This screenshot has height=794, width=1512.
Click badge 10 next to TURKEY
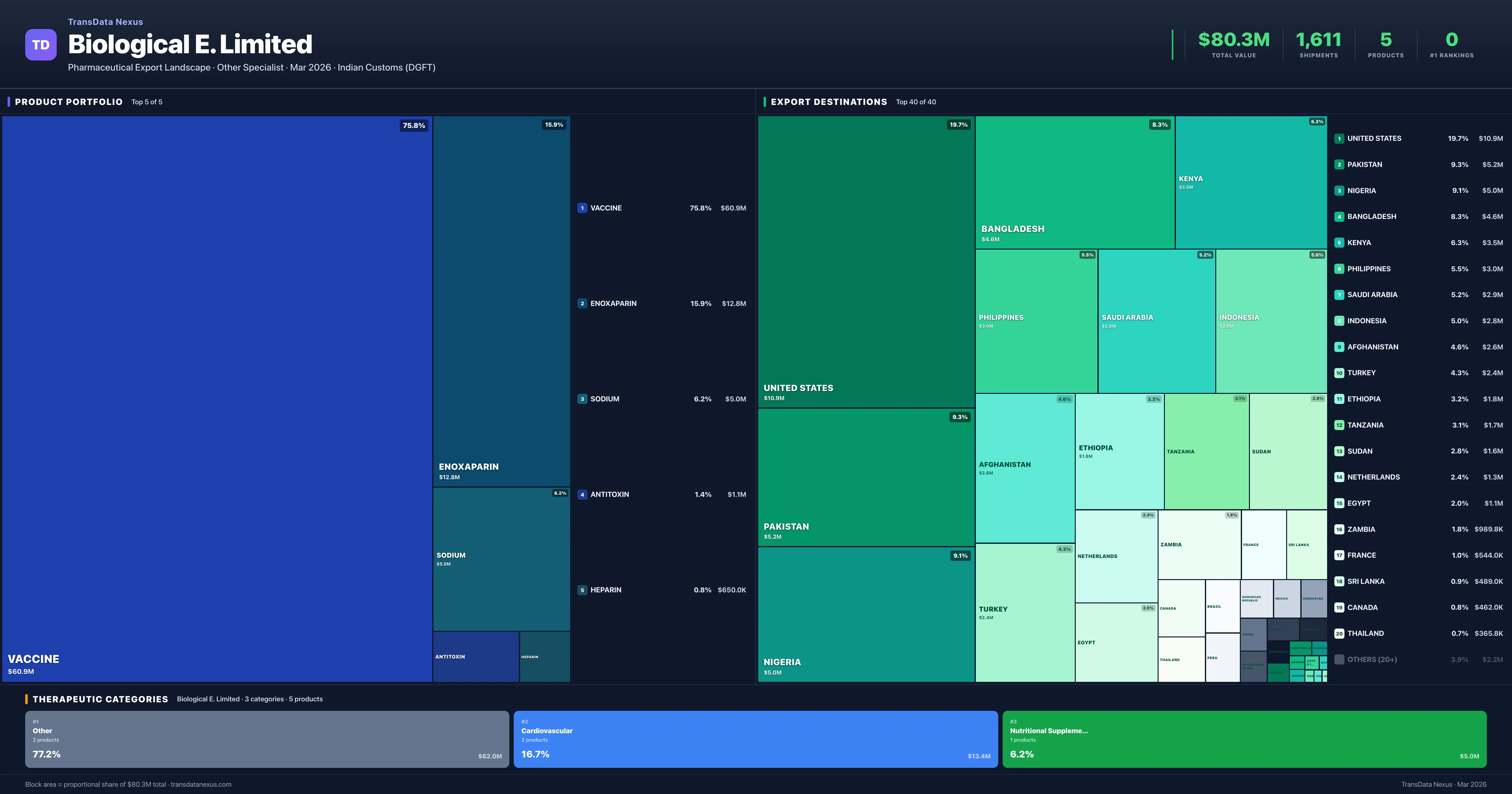(x=1339, y=372)
